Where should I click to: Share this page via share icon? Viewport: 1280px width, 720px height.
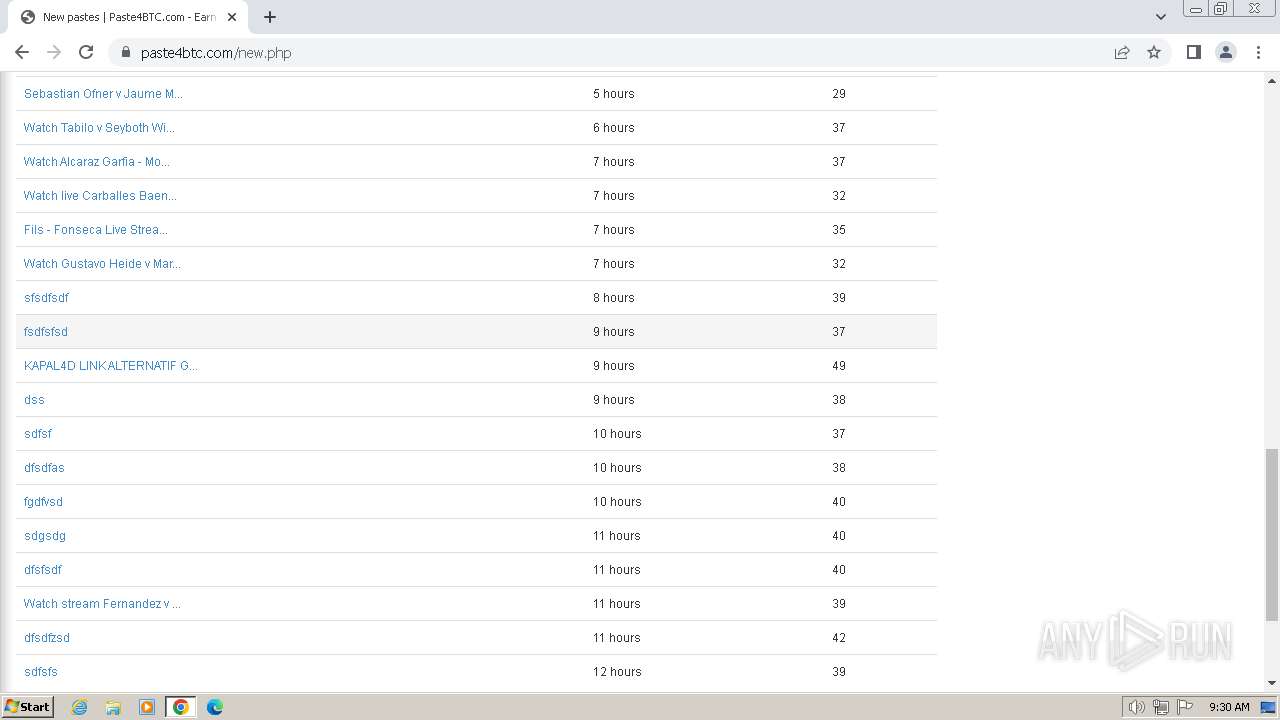click(x=1122, y=52)
